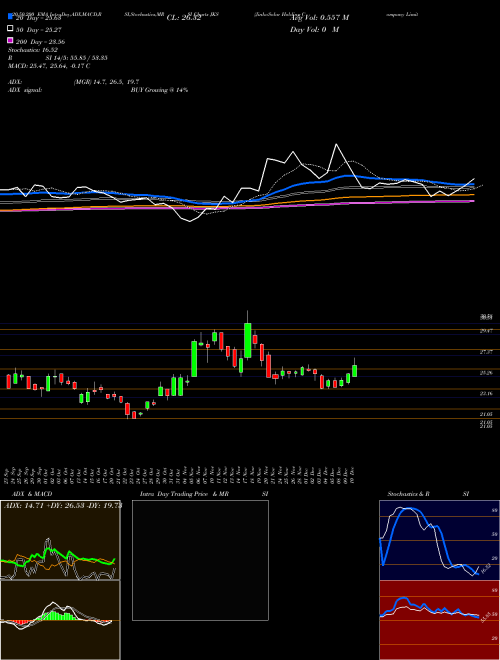Click the last green candlestick on the chart
This screenshot has height=660, width=500.
[x=354, y=370]
